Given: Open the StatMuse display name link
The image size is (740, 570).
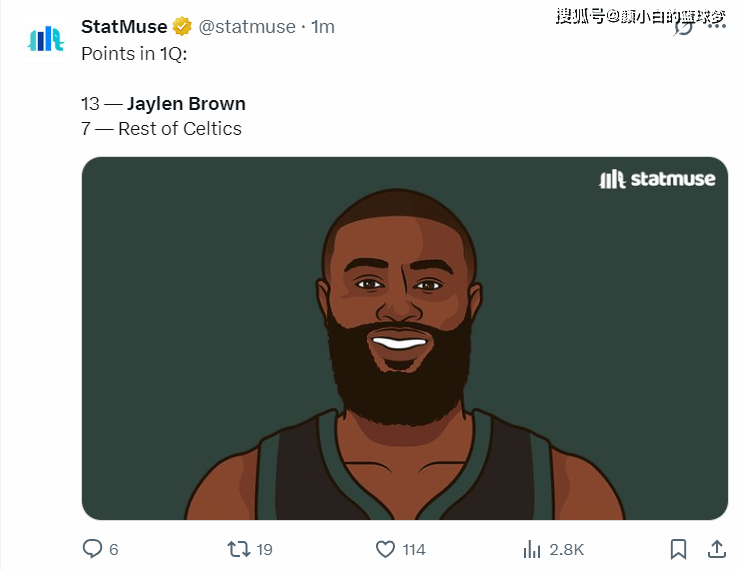Looking at the screenshot, I should click(x=124, y=27).
